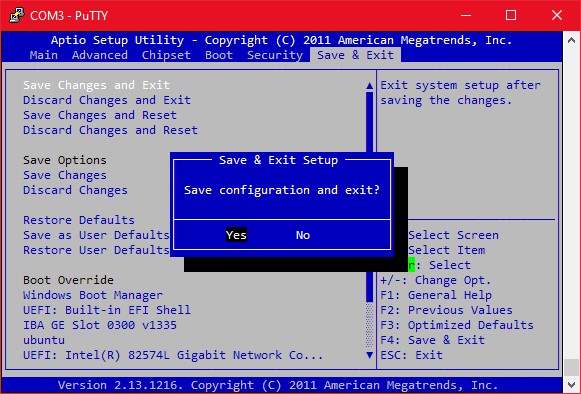
Task: Select Discard Changes and Exit
Action: pyautogui.click(x=107, y=100)
